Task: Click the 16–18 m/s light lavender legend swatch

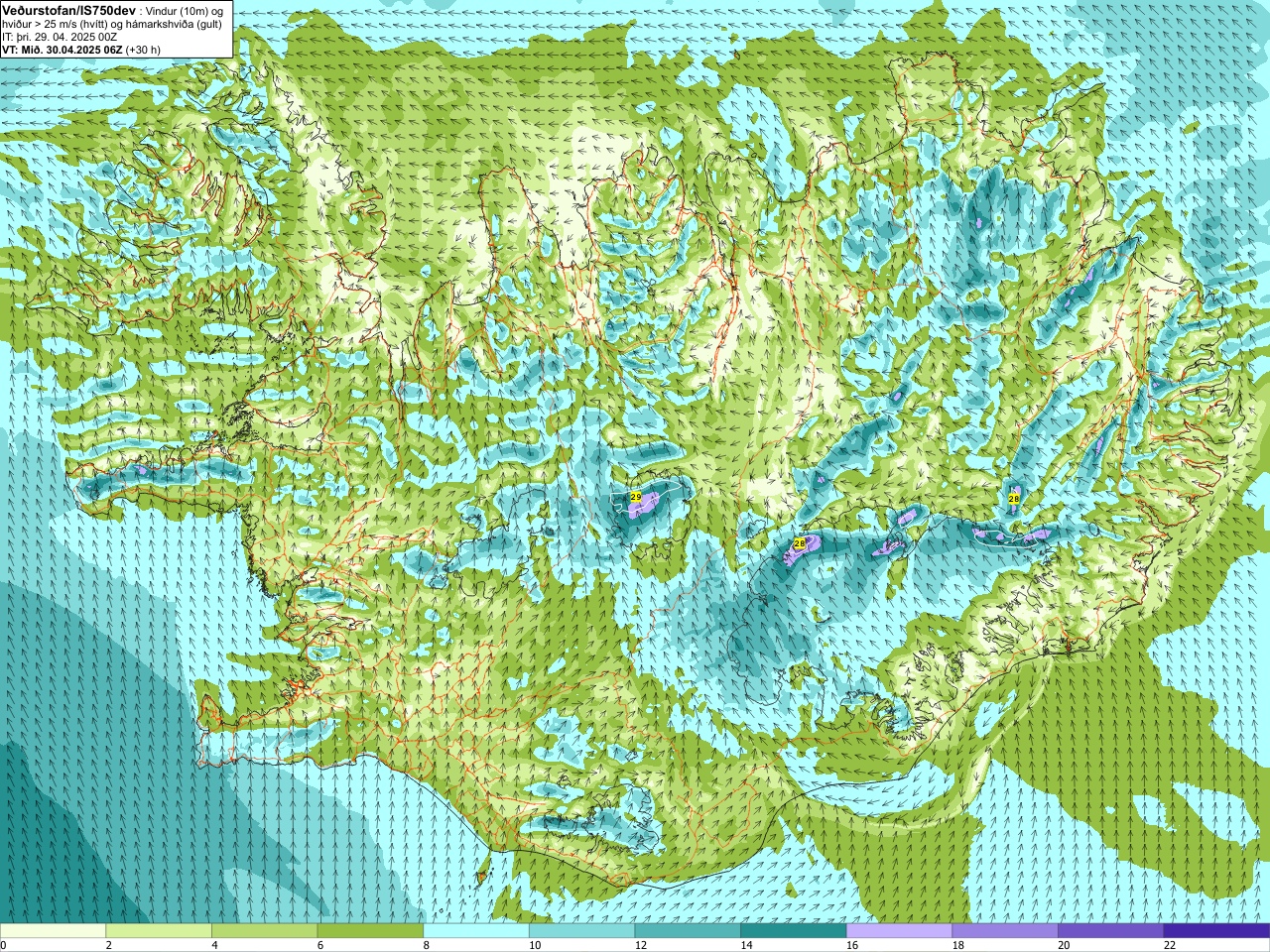Action: (x=899, y=931)
